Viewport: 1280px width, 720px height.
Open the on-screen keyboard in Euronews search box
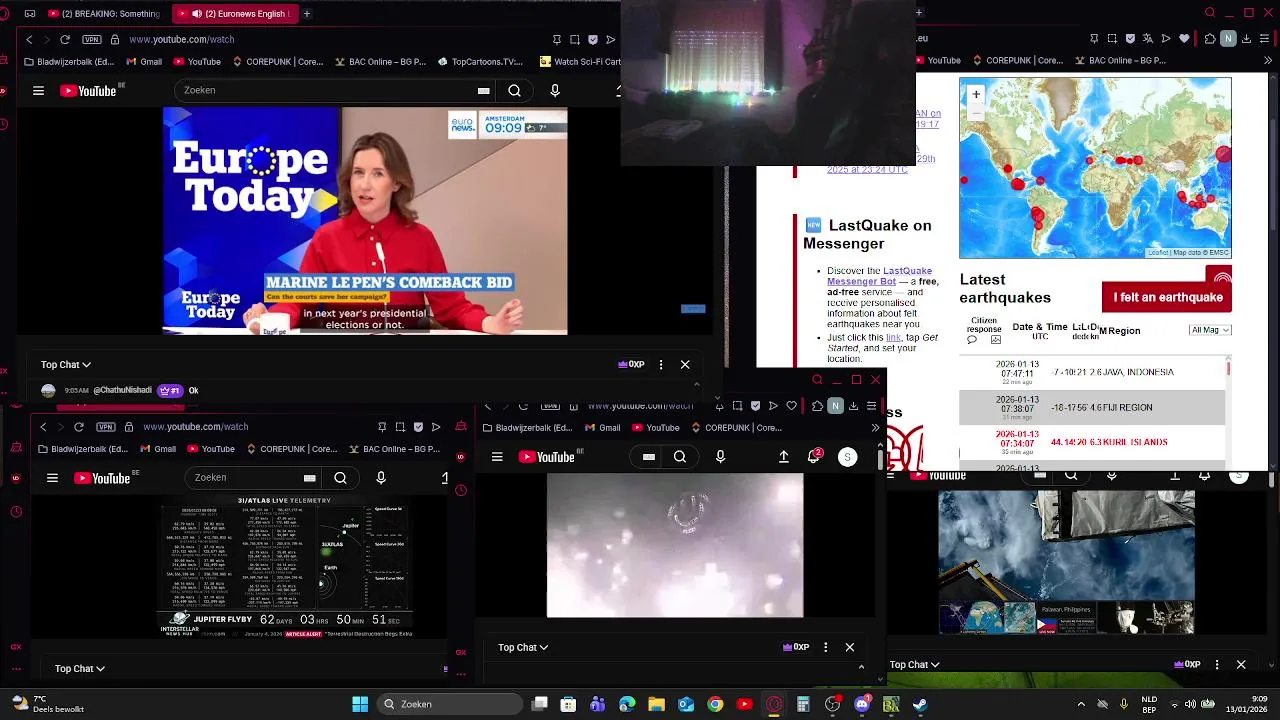click(x=483, y=90)
